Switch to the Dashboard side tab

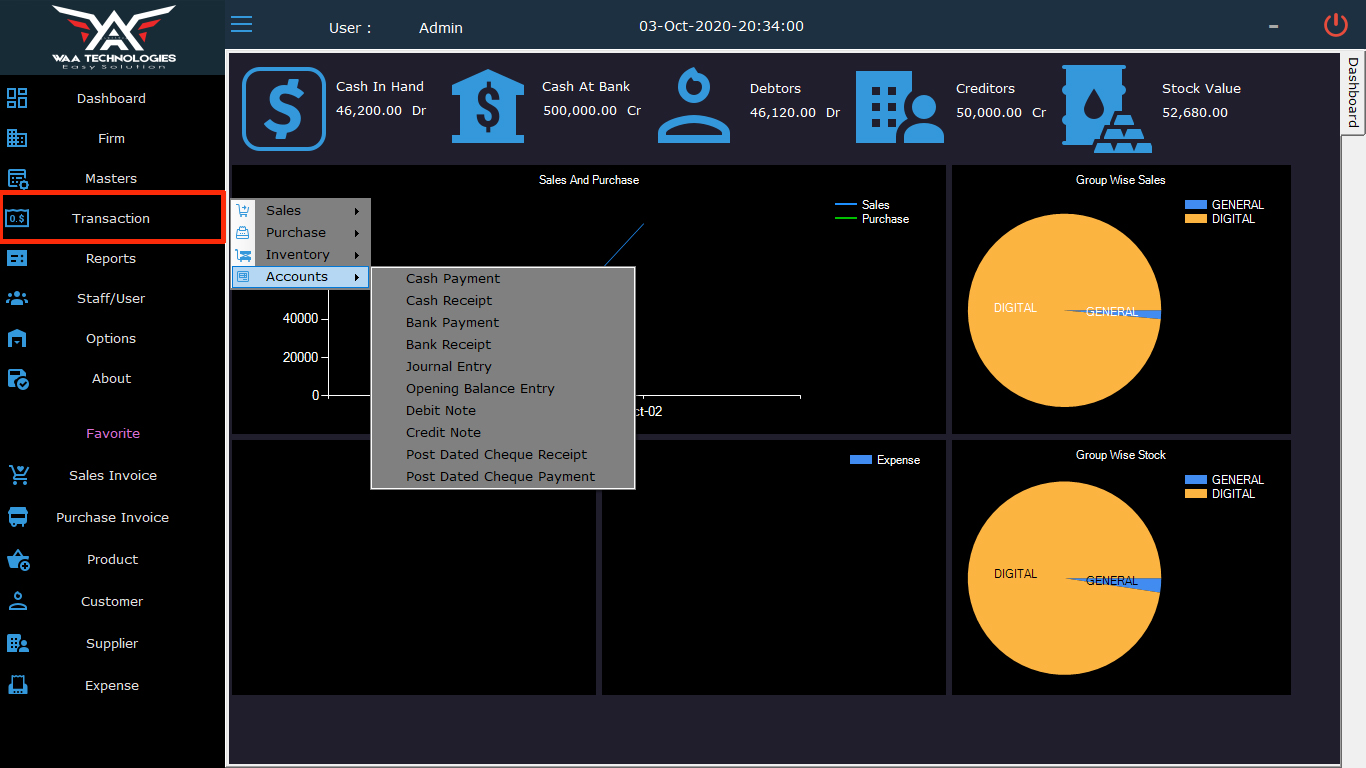pos(1354,96)
